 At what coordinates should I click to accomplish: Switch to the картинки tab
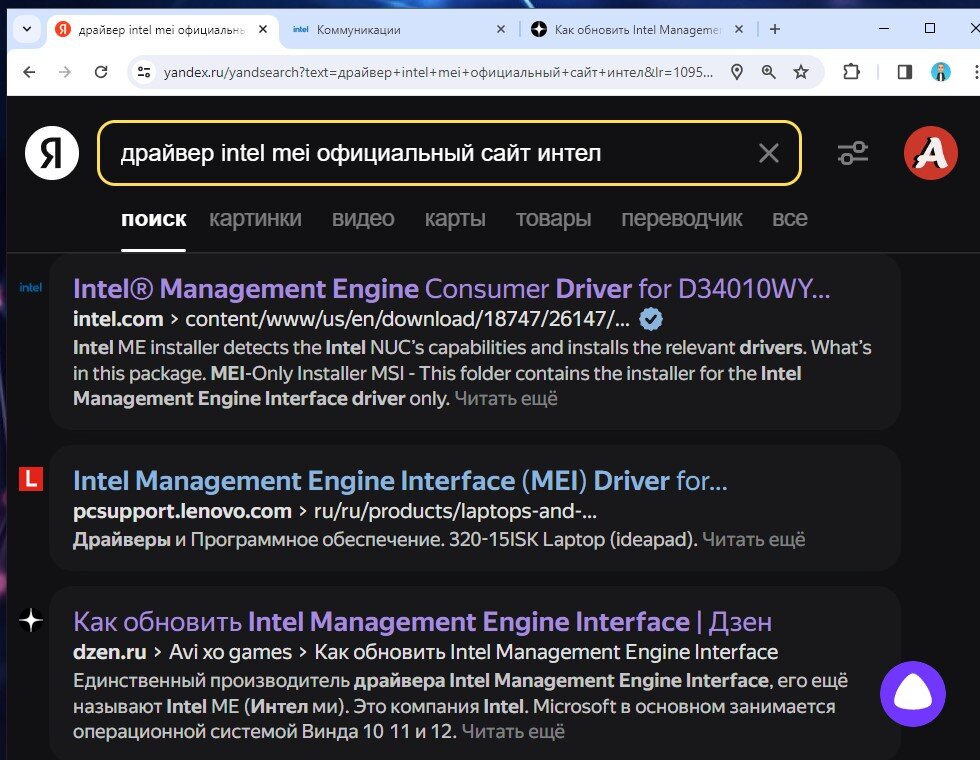pyautogui.click(x=255, y=219)
